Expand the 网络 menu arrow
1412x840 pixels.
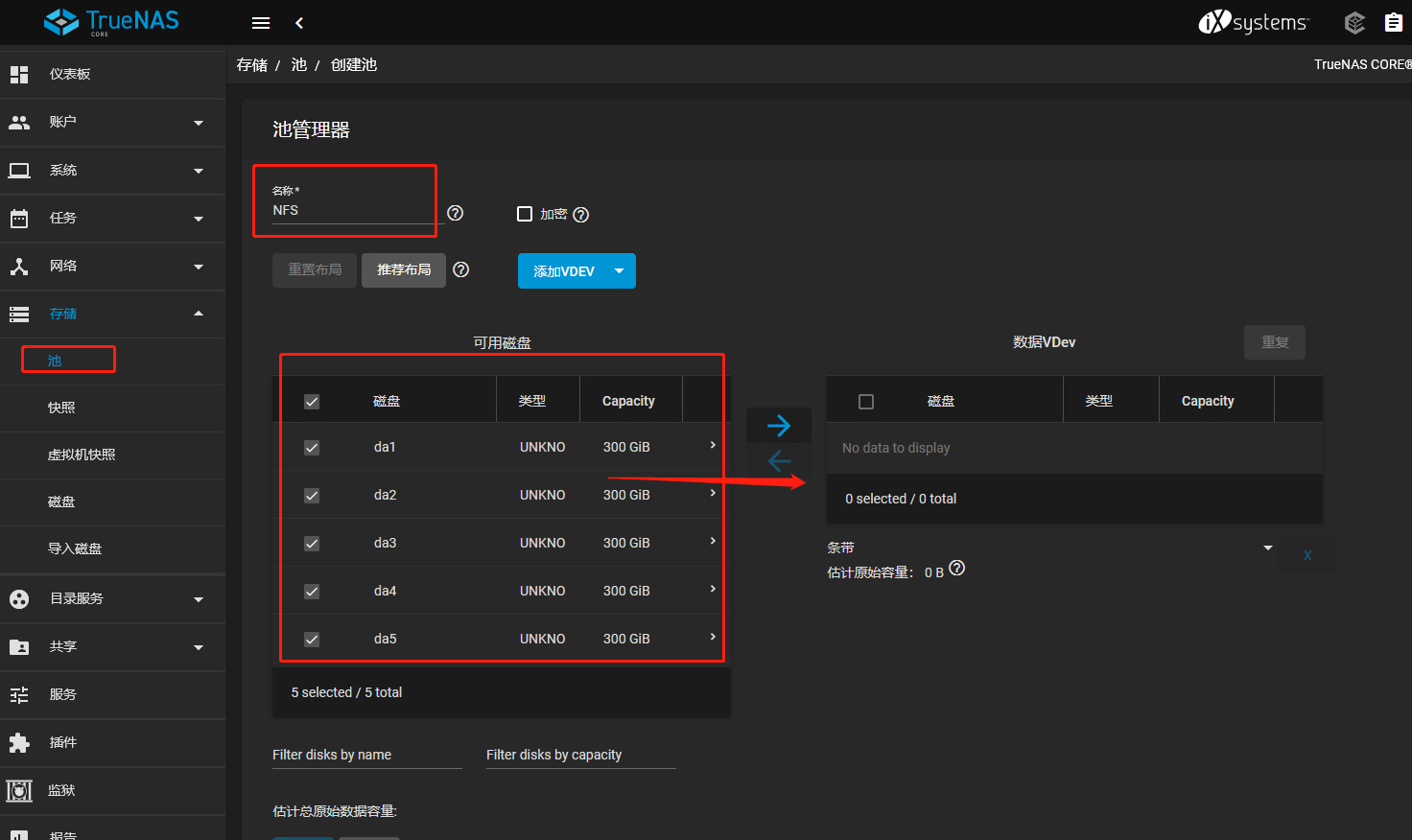pos(199,267)
